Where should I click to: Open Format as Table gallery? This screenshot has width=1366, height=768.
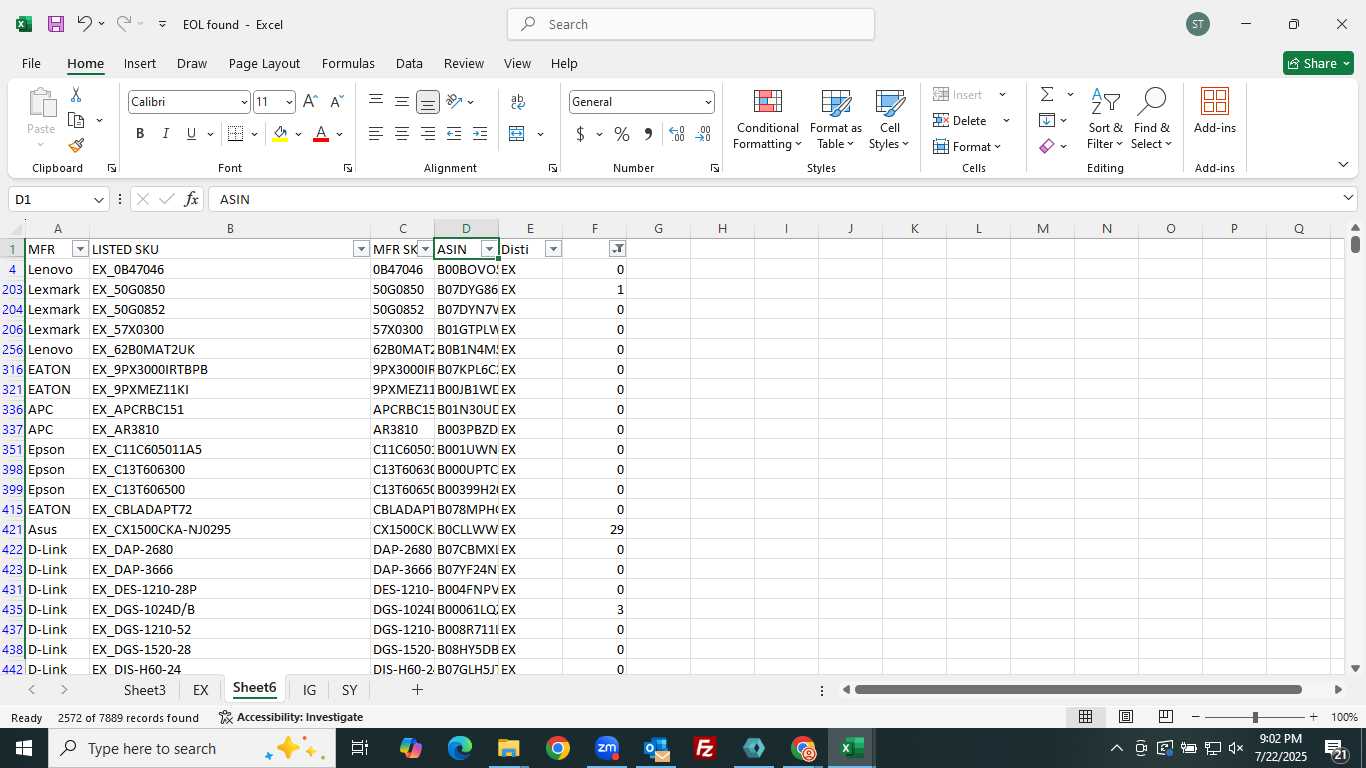(835, 120)
